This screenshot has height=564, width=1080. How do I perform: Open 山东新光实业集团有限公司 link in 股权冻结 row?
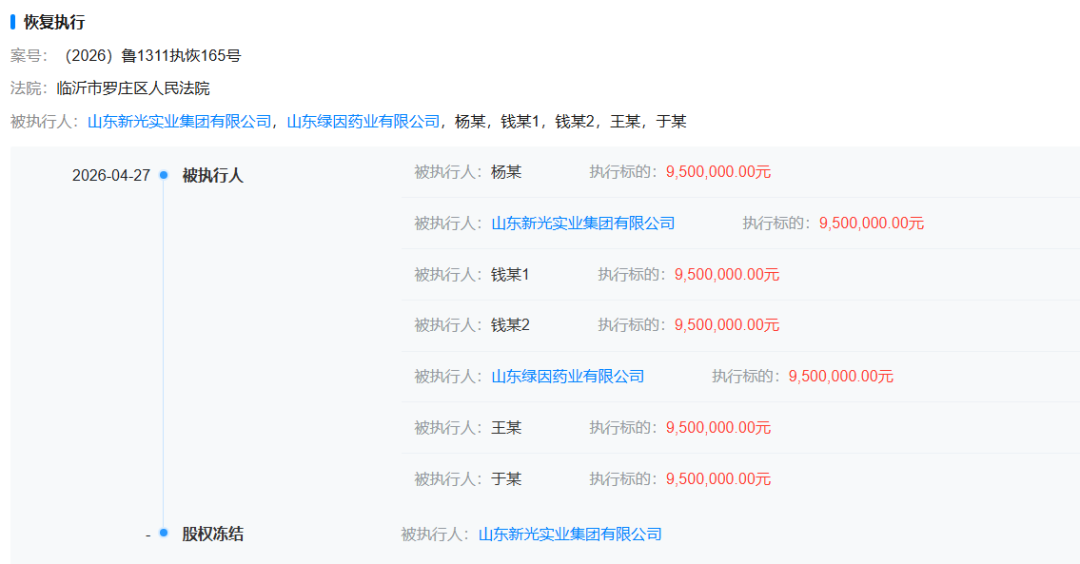(570, 534)
